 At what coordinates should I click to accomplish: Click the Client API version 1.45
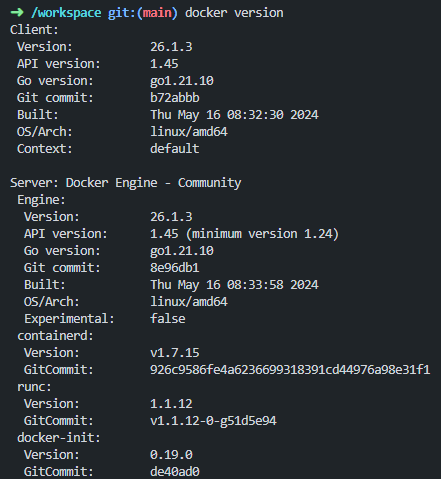164,64
